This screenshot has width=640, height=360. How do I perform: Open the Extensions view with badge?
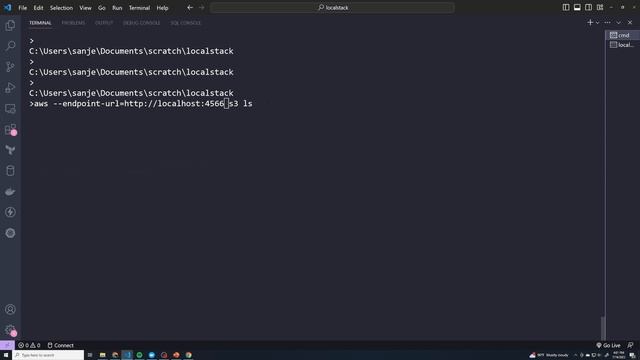[x=10, y=129]
